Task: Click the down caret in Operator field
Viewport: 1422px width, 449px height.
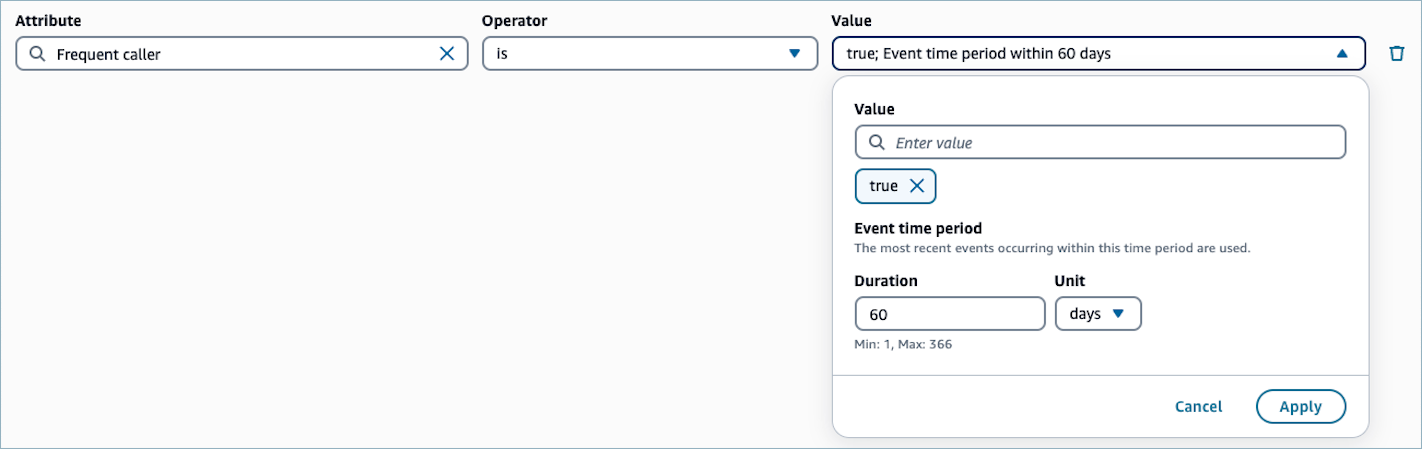Action: [795, 54]
